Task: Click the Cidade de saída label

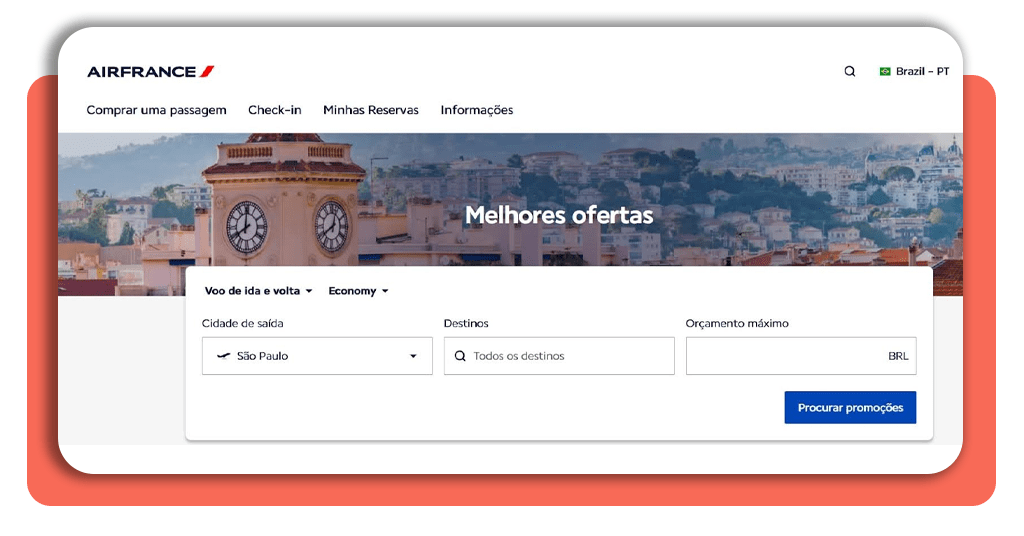Action: click(x=242, y=323)
